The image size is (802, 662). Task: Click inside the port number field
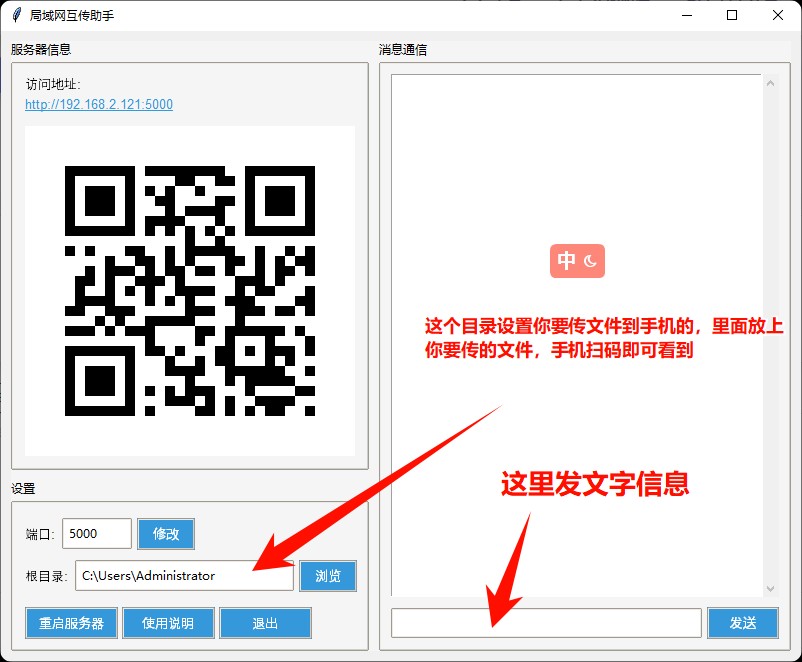96,533
